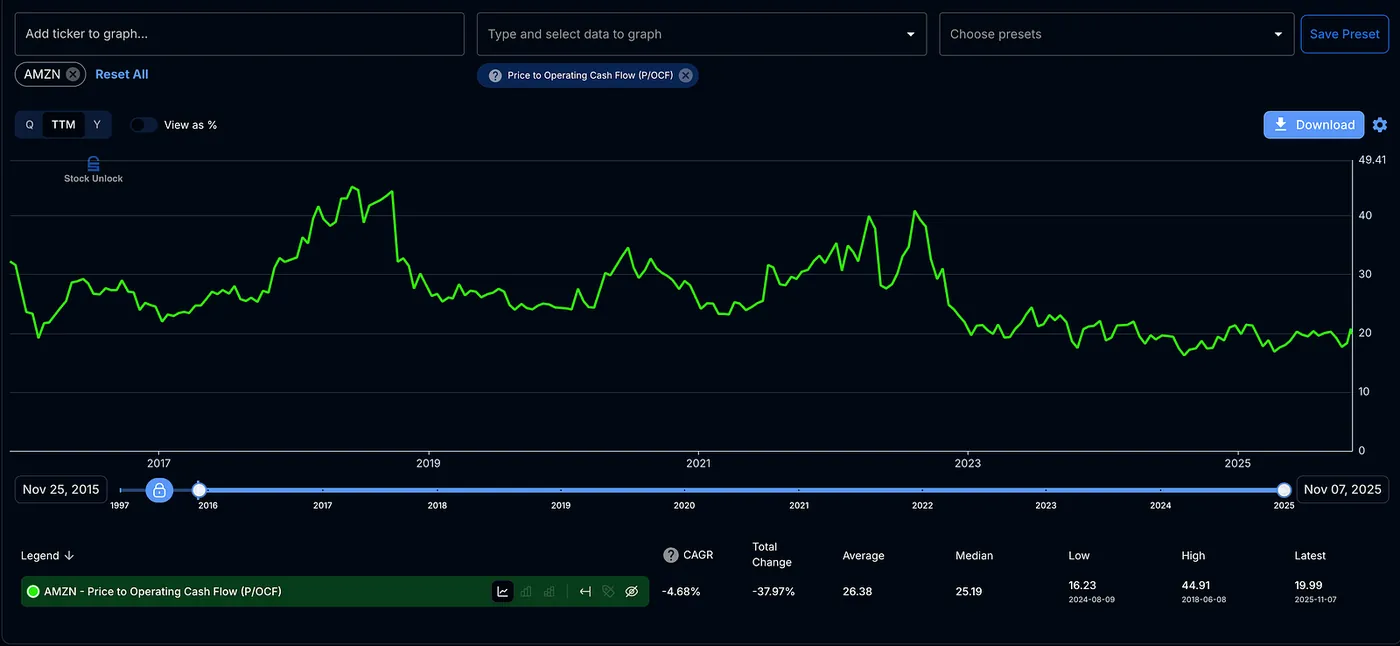The width and height of the screenshot is (1400, 646).
Task: Click the Median value 25.19
Action: tap(969, 592)
